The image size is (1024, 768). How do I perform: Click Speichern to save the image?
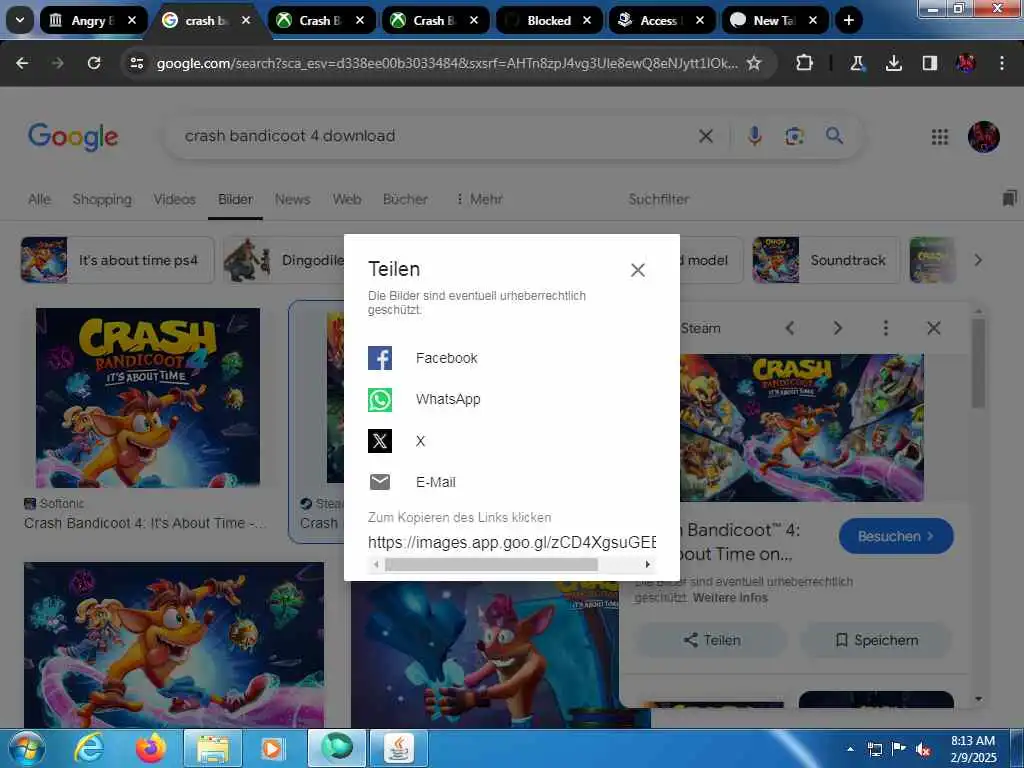click(876, 640)
